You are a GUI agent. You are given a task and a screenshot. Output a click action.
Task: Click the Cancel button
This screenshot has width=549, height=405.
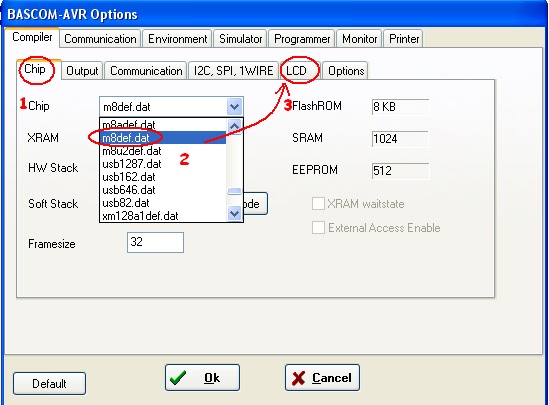(x=322, y=378)
